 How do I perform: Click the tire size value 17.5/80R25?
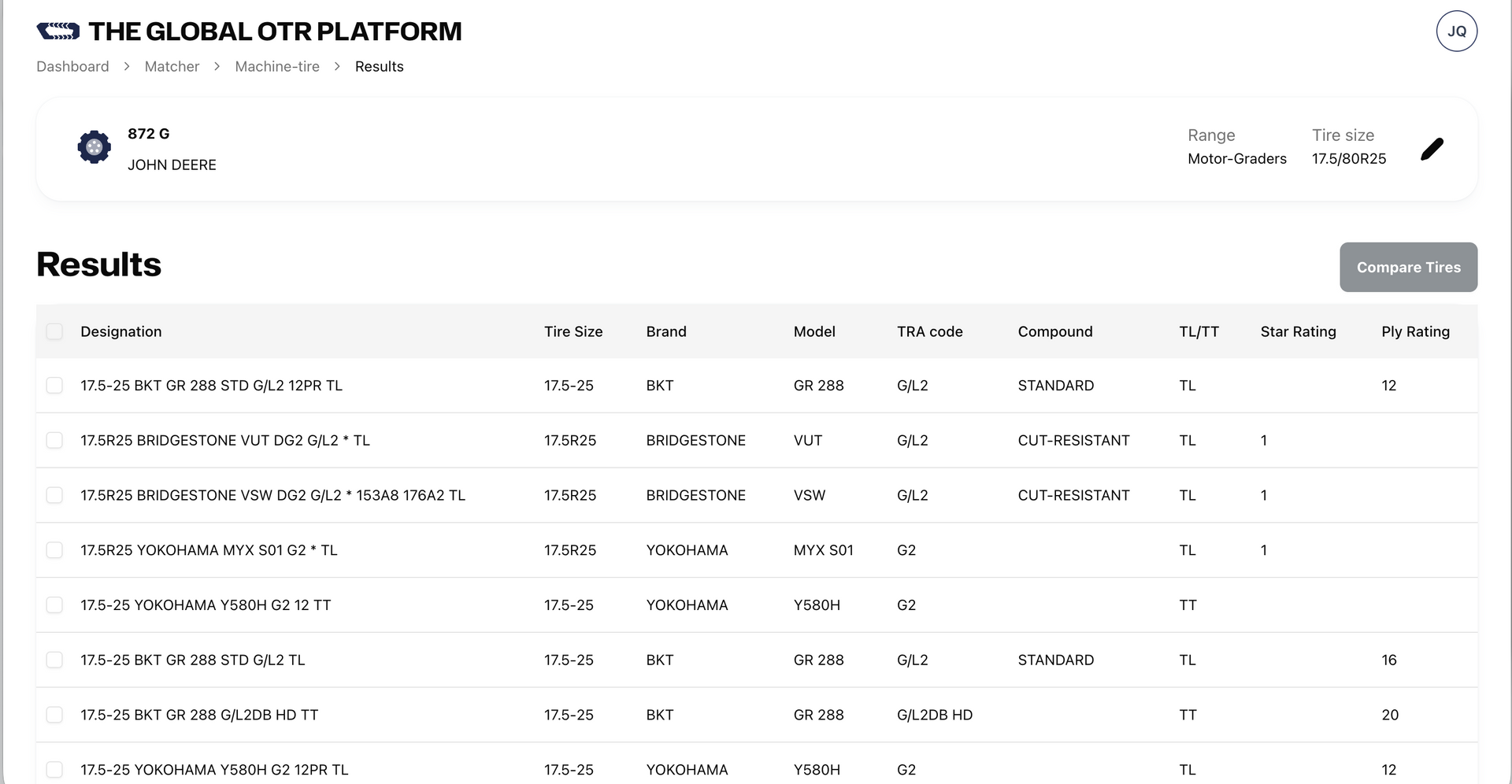pyautogui.click(x=1348, y=158)
